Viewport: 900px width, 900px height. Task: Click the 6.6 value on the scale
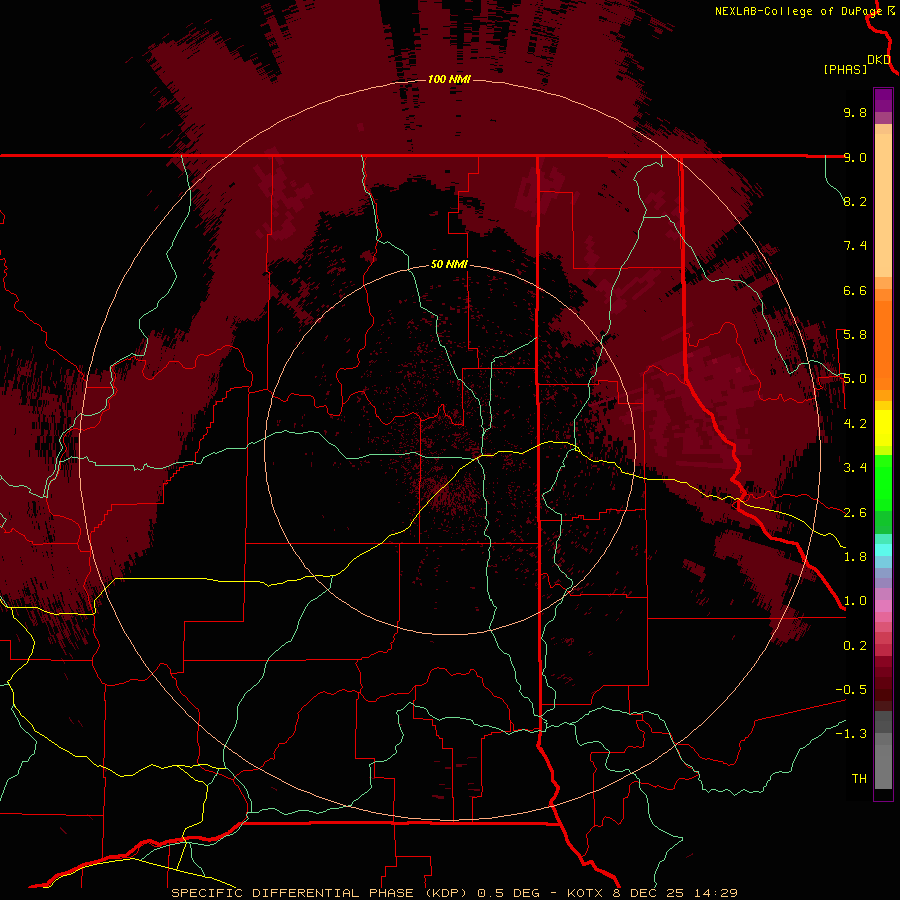855,290
